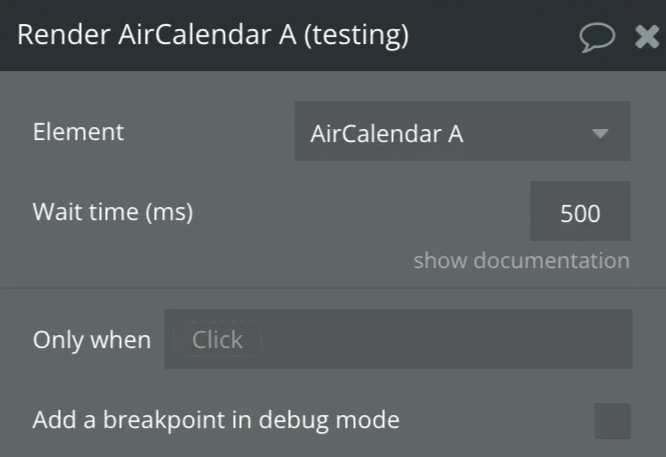Click the dark header bar beside the title

(x=490, y=36)
